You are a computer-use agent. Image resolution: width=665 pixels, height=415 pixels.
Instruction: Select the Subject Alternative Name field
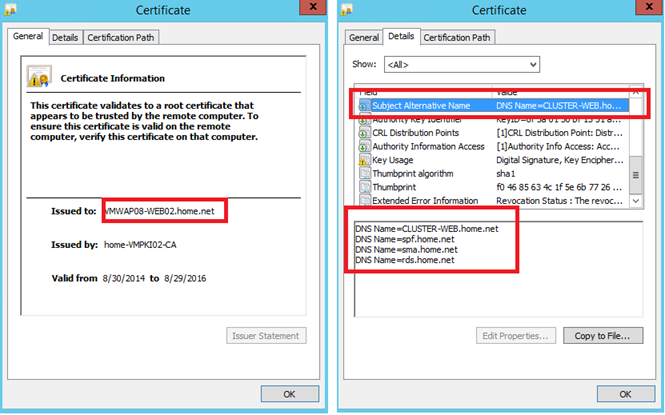[x=421, y=106]
